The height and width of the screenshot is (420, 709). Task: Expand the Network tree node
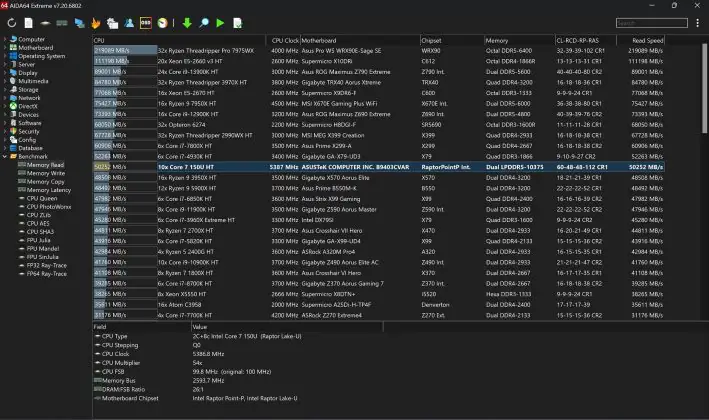tap(5, 98)
